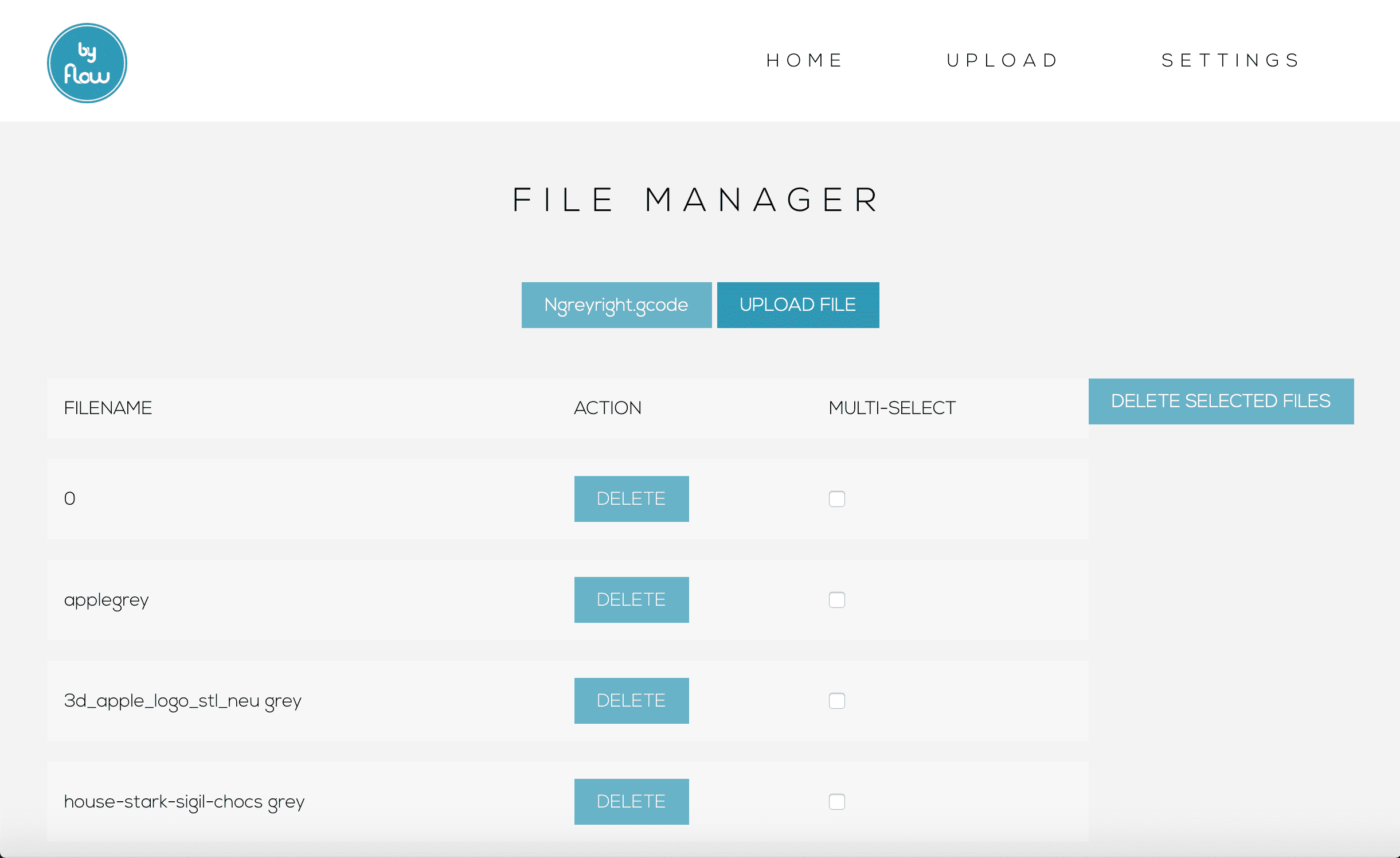1400x858 pixels.
Task: Select the 3d_apple_logo_stl_neu grey checkbox
Action: coord(836,700)
